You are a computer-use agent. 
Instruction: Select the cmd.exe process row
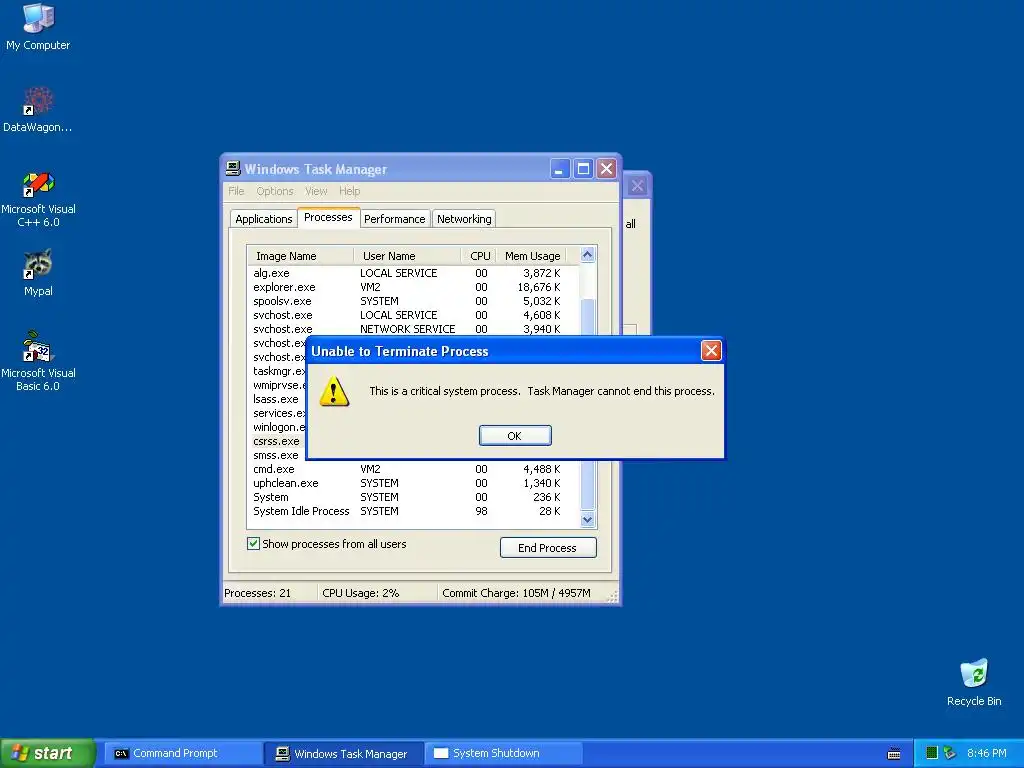pyautogui.click(x=413, y=469)
